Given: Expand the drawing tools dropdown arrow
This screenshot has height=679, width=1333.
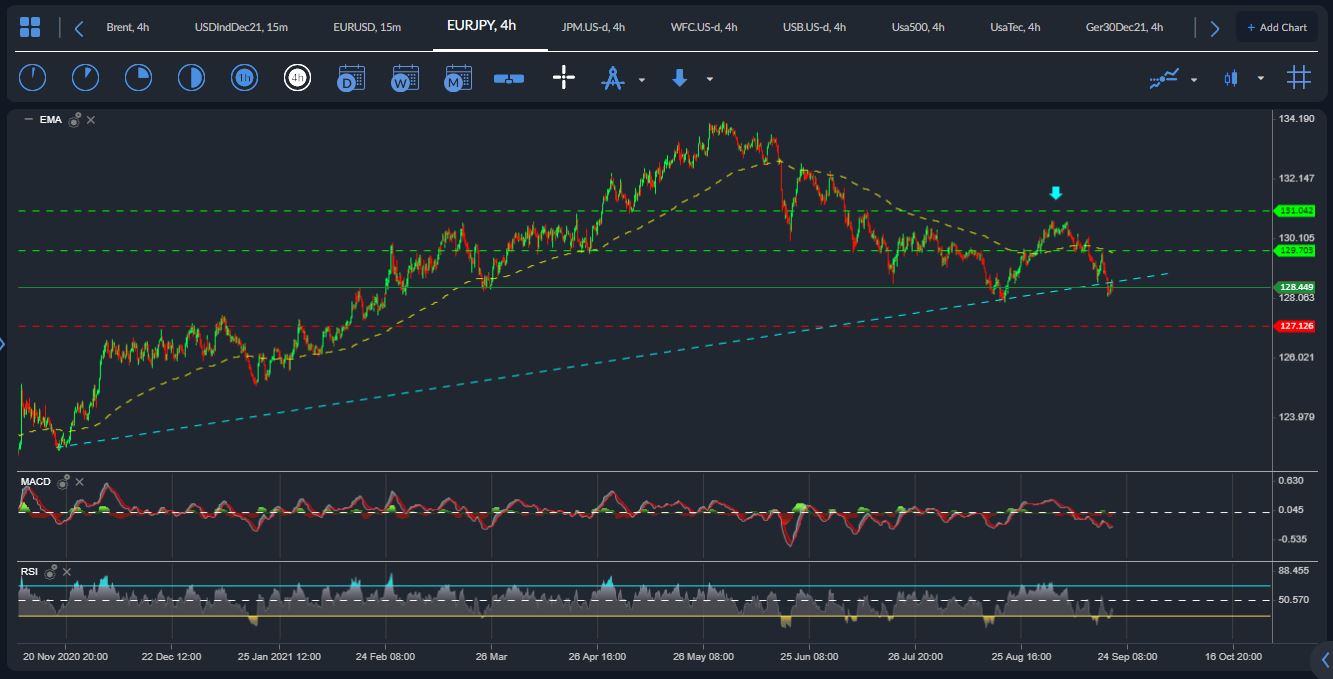Looking at the screenshot, I should pos(642,79).
